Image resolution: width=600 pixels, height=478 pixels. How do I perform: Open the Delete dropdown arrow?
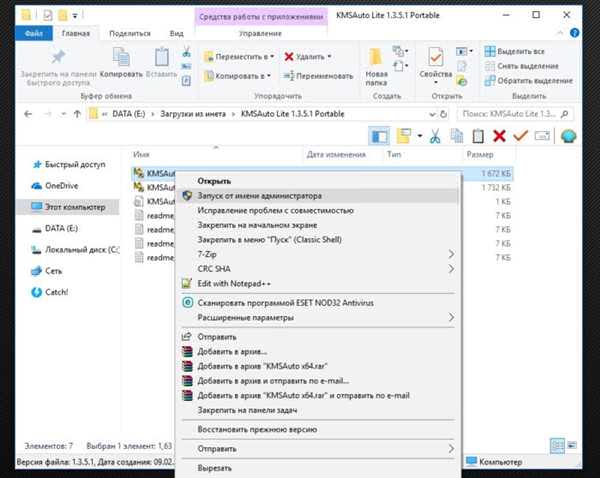click(x=329, y=57)
